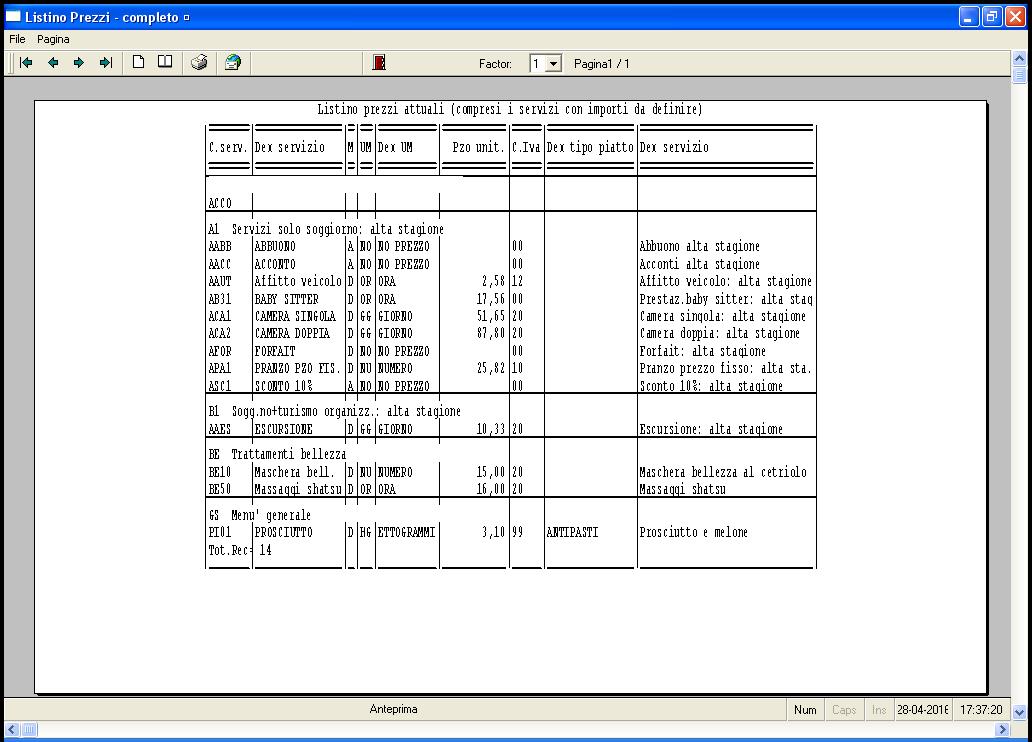The width and height of the screenshot is (1032, 742).
Task: Click the vertical scrollbar up arrow
Action: point(1019,59)
